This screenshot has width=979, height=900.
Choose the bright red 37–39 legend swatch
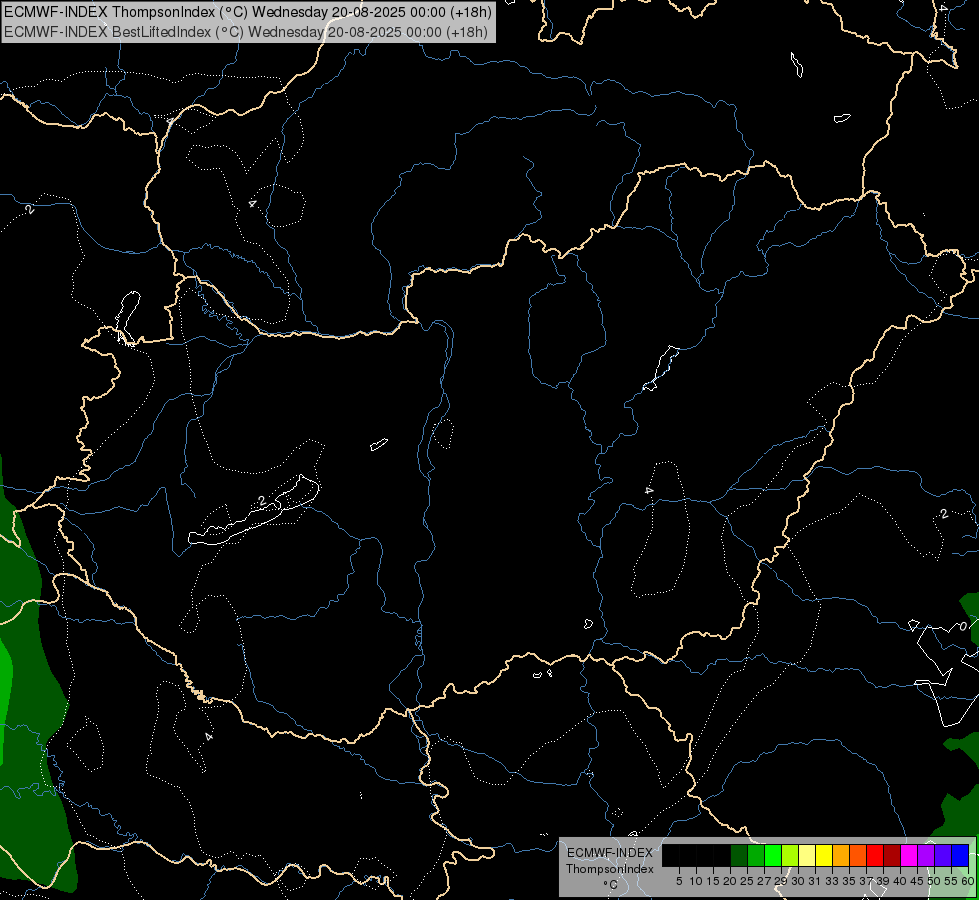click(875, 855)
